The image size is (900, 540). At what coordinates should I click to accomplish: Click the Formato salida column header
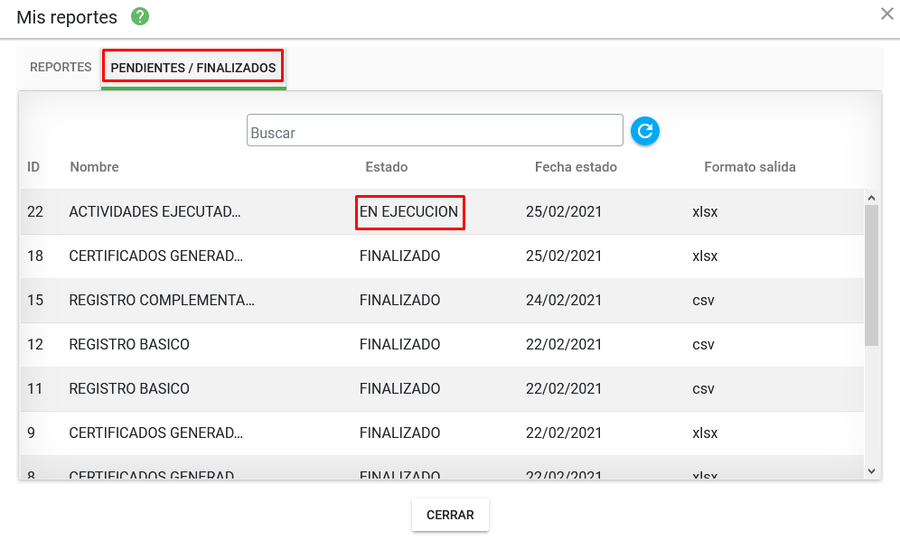[750, 167]
